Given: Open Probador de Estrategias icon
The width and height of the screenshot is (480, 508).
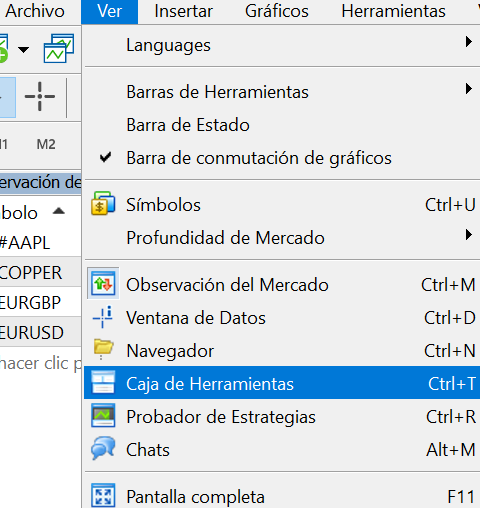Looking at the screenshot, I should (x=103, y=415).
